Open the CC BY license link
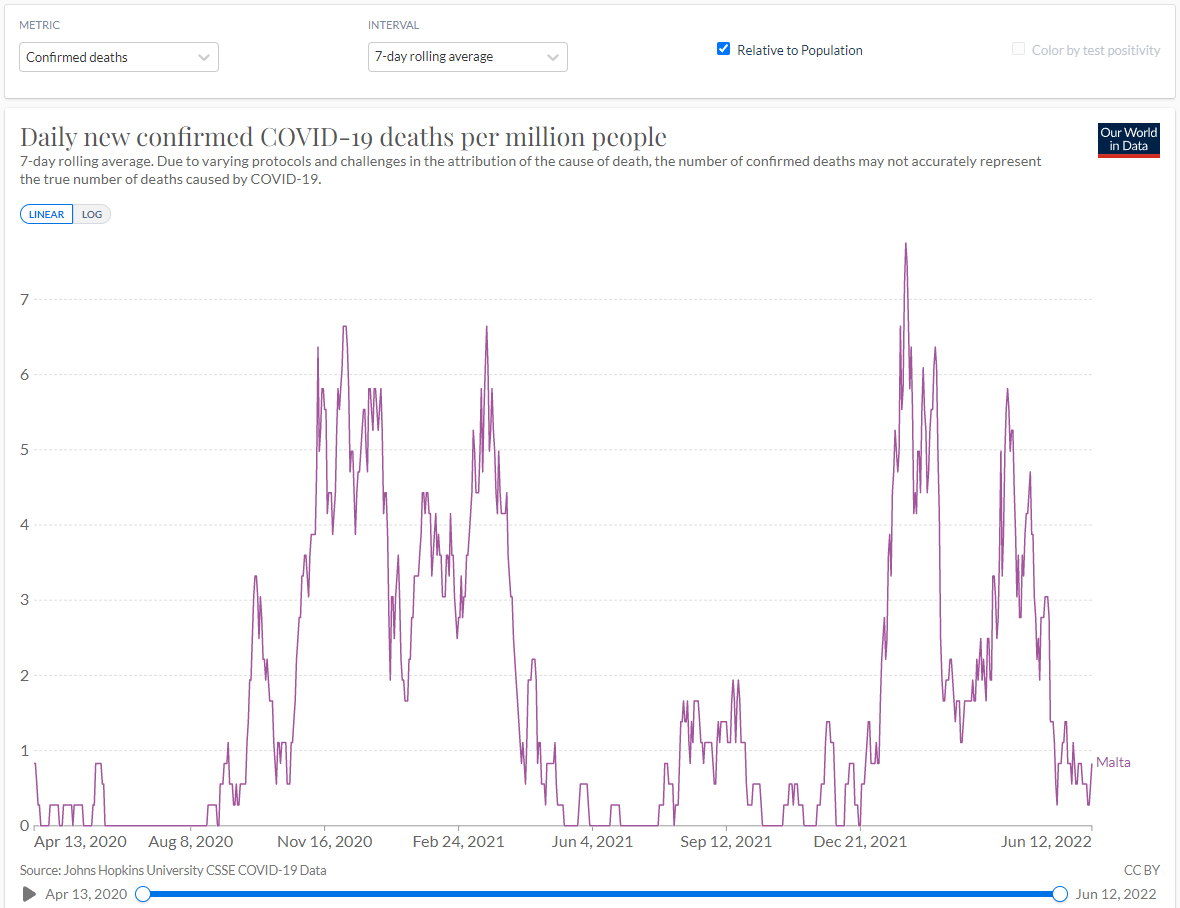Screen dimensions: 1180x908 [1141, 870]
